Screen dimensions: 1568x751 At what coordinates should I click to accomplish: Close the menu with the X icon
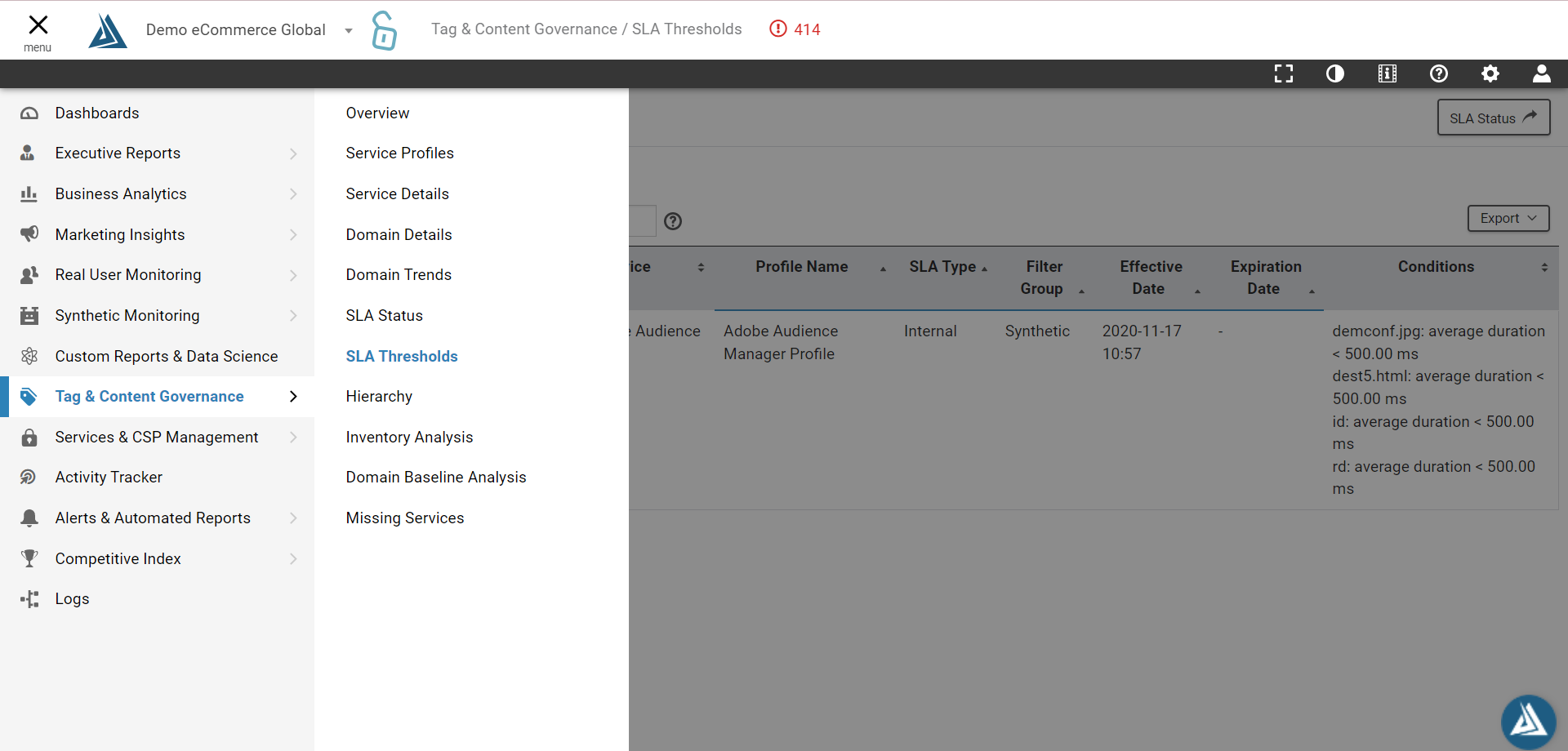click(38, 25)
